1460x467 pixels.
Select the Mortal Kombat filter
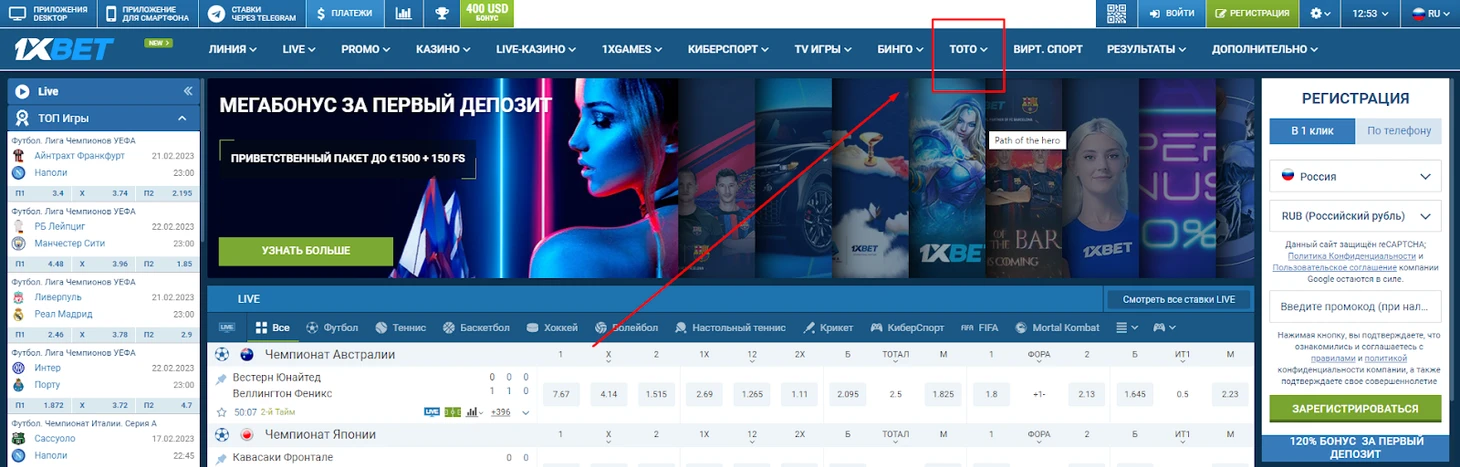pos(1057,328)
